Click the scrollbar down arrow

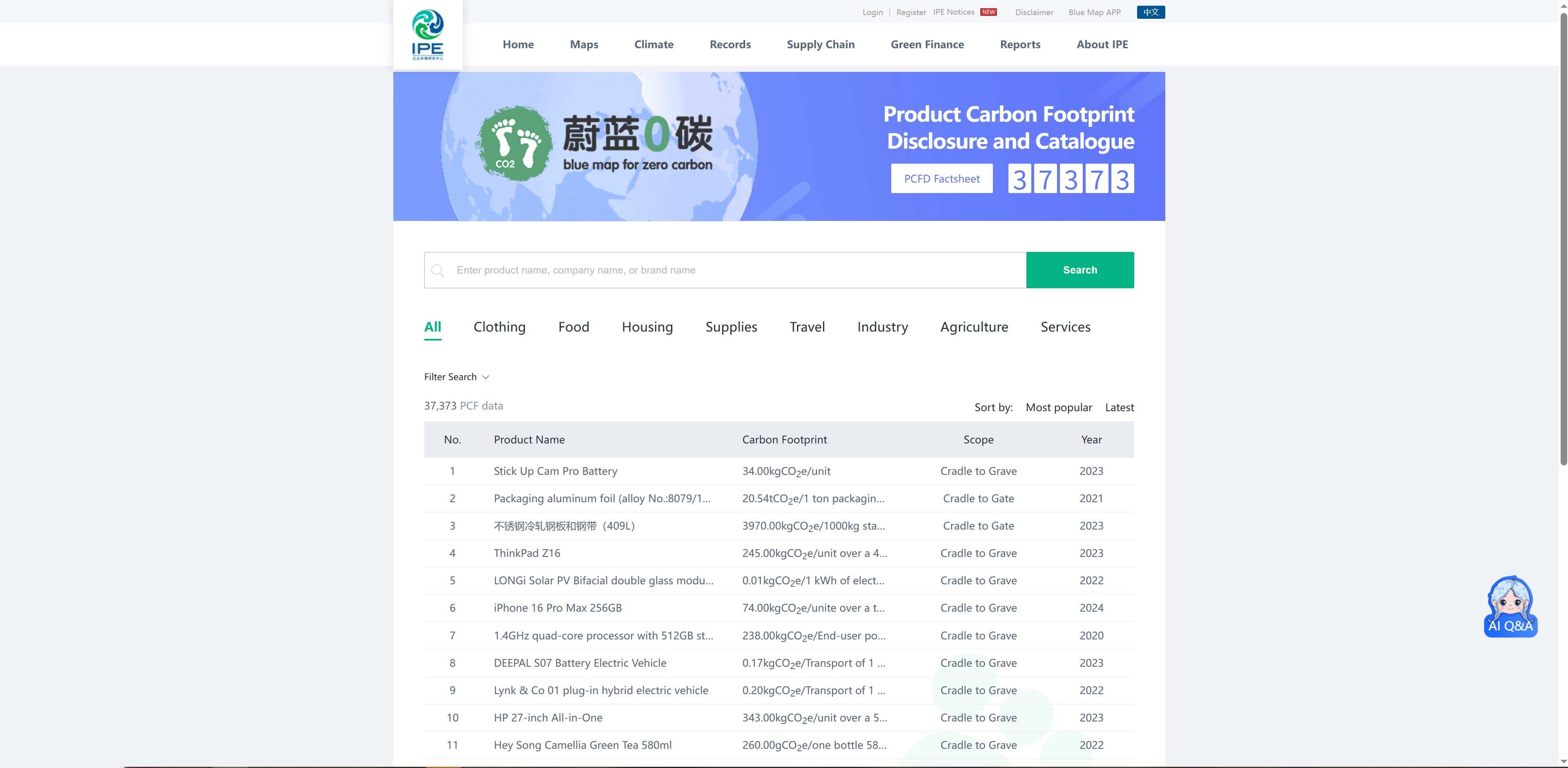1563,762
